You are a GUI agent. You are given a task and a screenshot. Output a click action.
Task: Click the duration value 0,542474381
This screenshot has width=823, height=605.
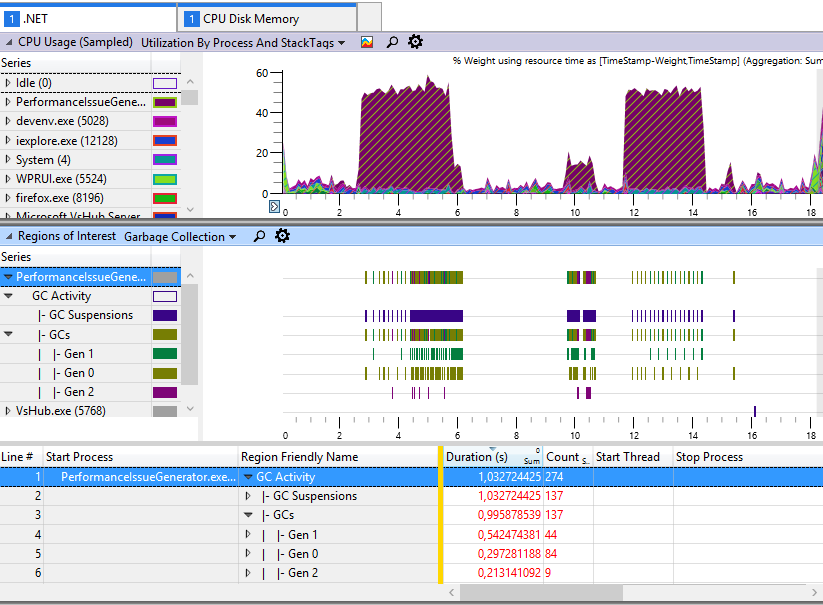509,535
